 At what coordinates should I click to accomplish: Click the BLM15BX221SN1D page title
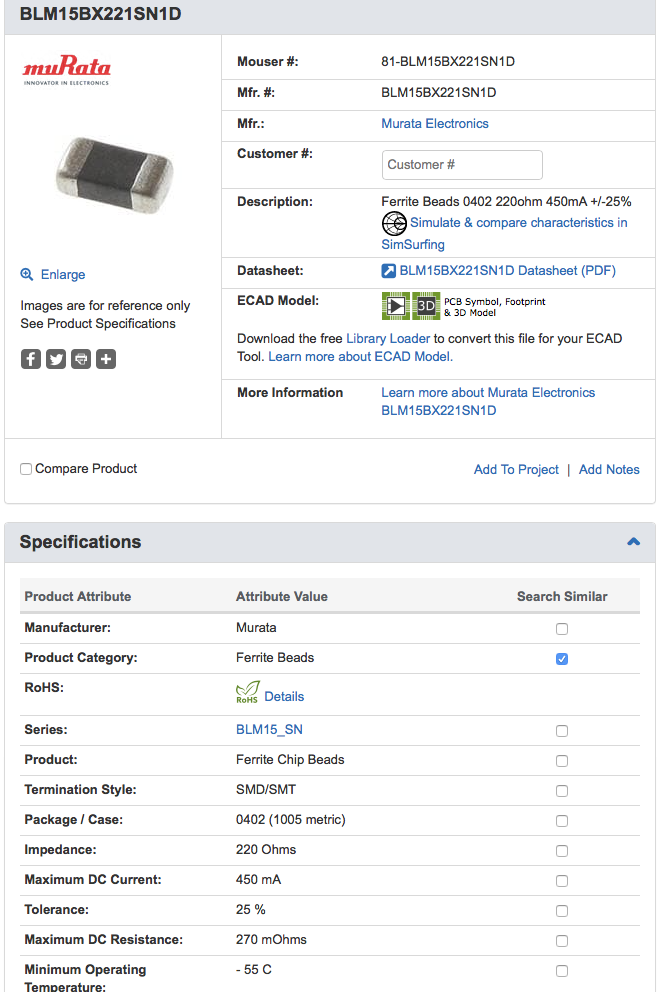pyautogui.click(x=101, y=14)
